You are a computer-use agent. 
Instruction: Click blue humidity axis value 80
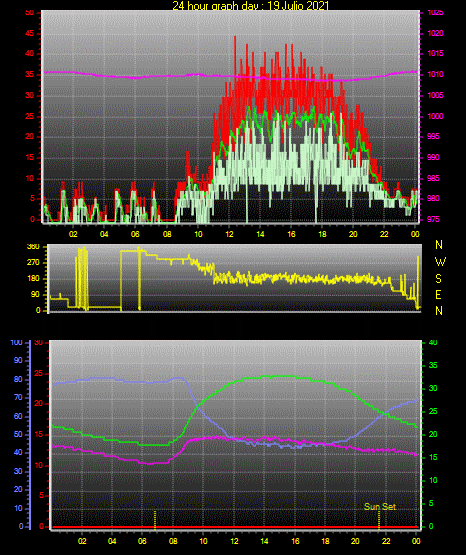pyautogui.click(x=18, y=379)
